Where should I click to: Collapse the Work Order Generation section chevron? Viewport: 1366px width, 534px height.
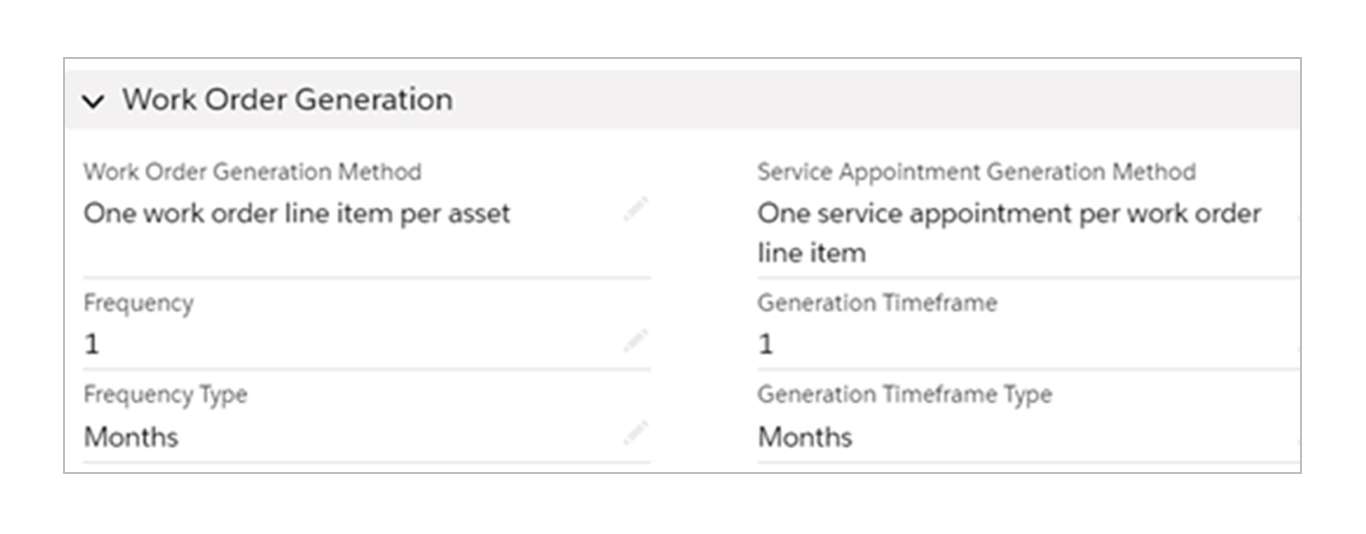94,101
